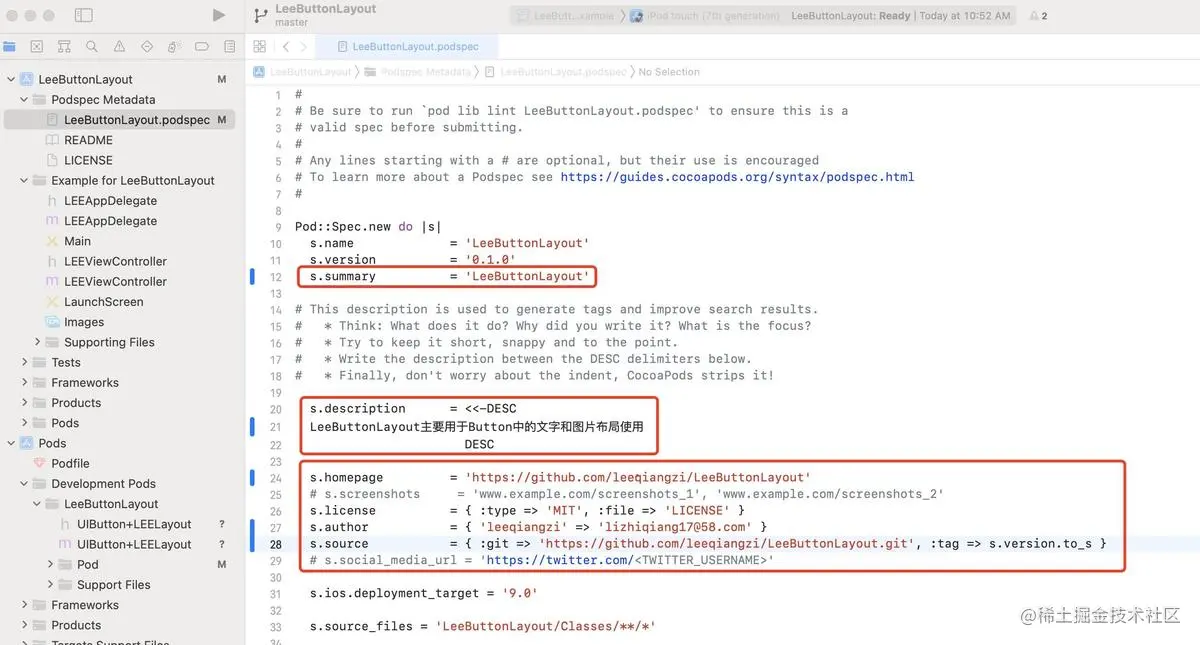Screen dimensions: 1200x645
Task: Open the Find navigator magnifier
Action: coord(92,46)
